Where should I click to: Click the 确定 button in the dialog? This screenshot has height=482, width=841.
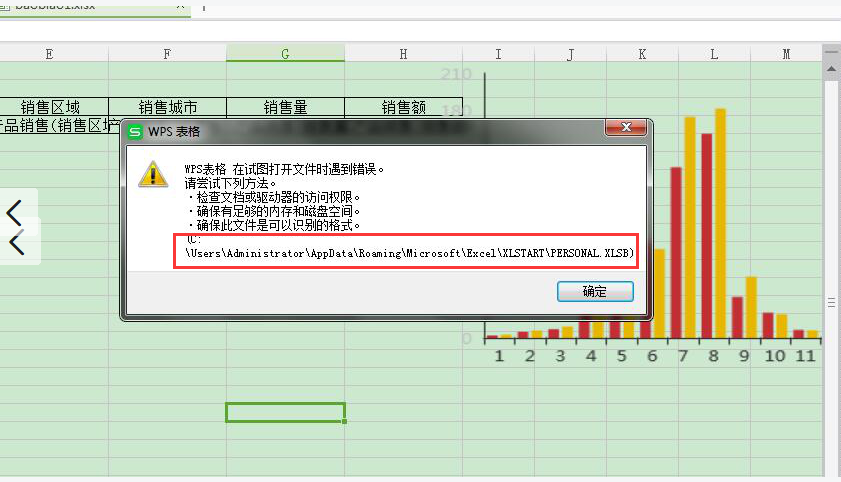tap(595, 291)
